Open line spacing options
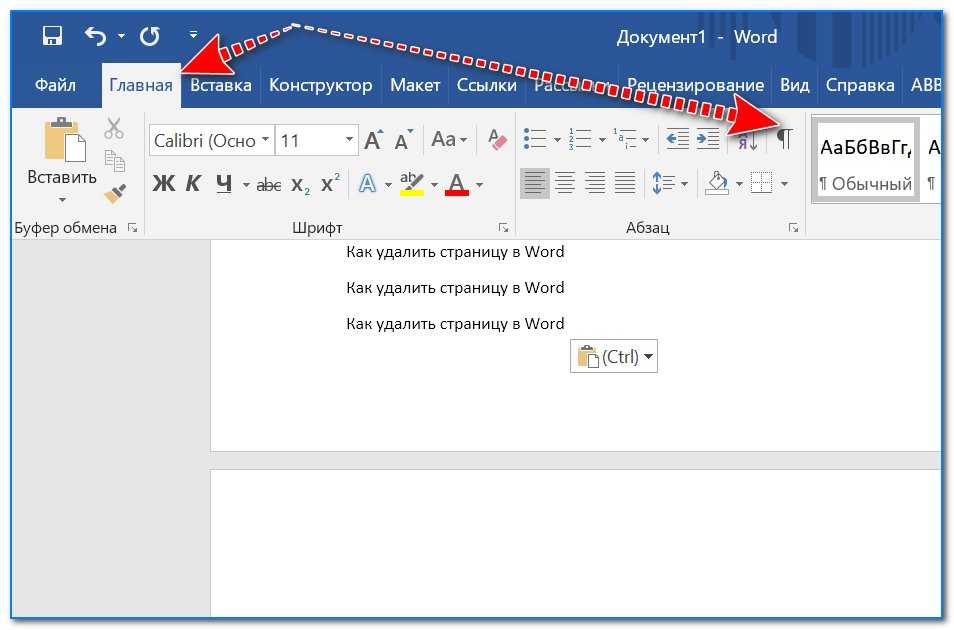 click(x=669, y=183)
